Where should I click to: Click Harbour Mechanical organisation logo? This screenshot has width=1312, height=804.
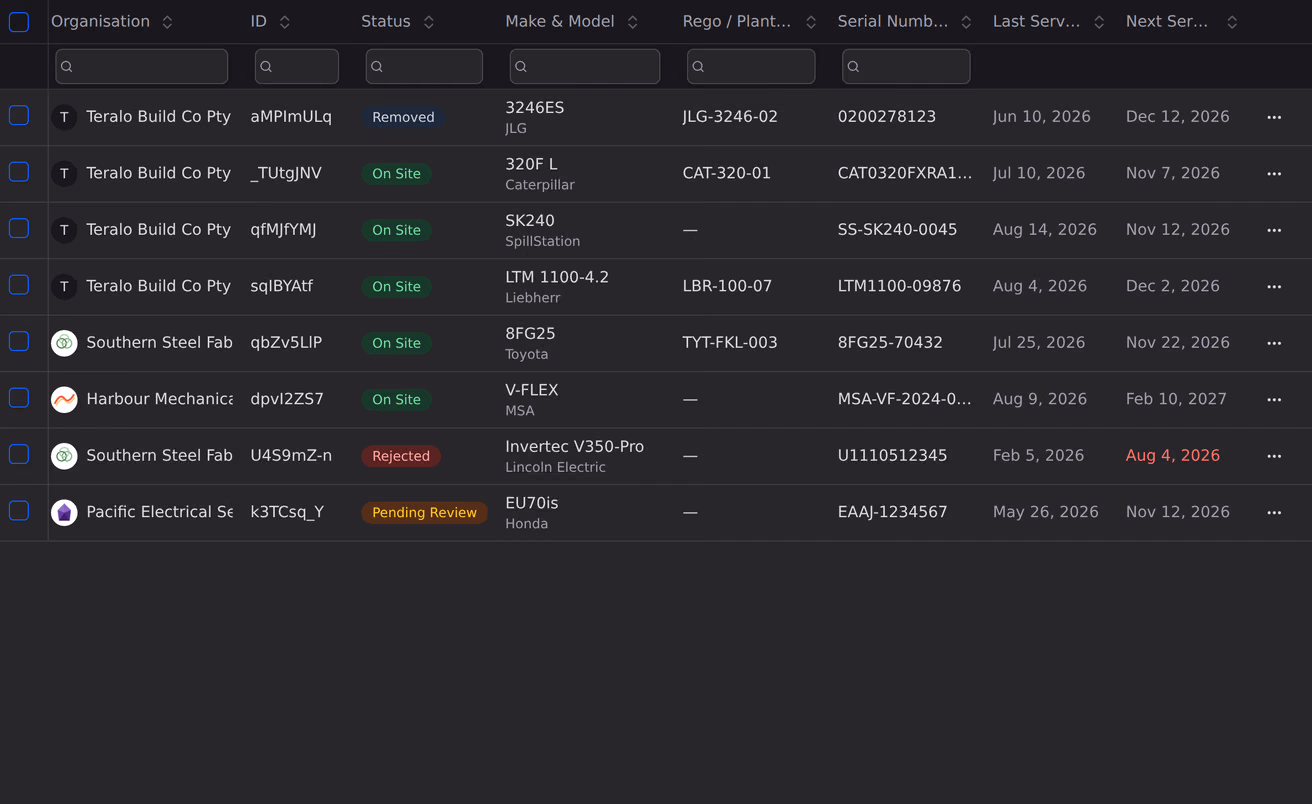pyautogui.click(x=64, y=399)
